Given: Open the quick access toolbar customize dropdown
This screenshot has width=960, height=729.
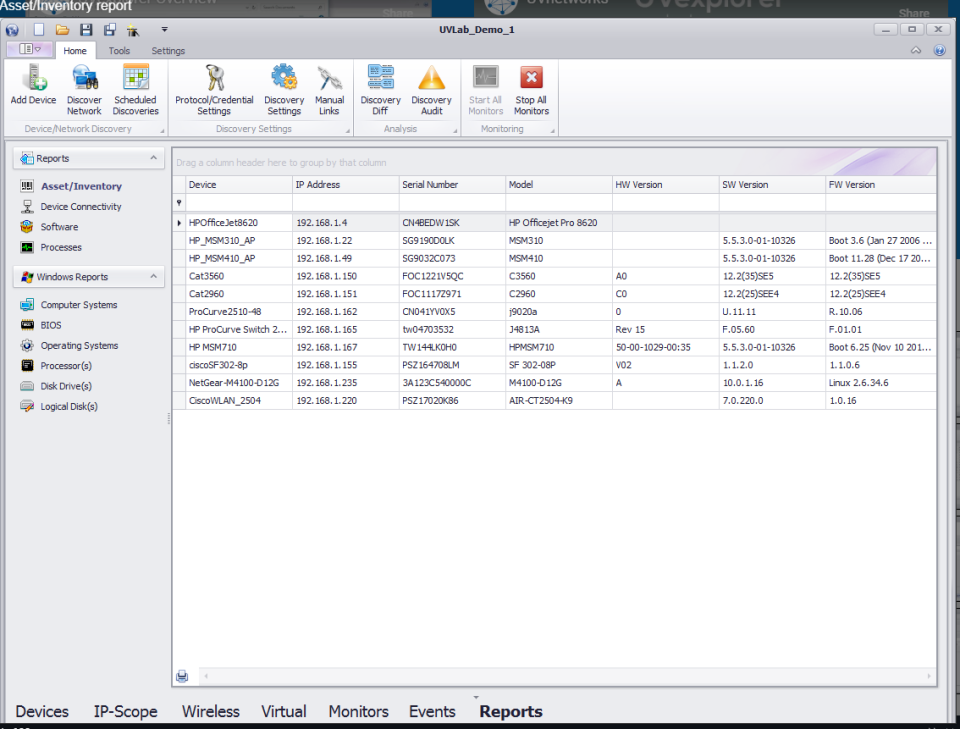Looking at the screenshot, I should click(164, 30).
